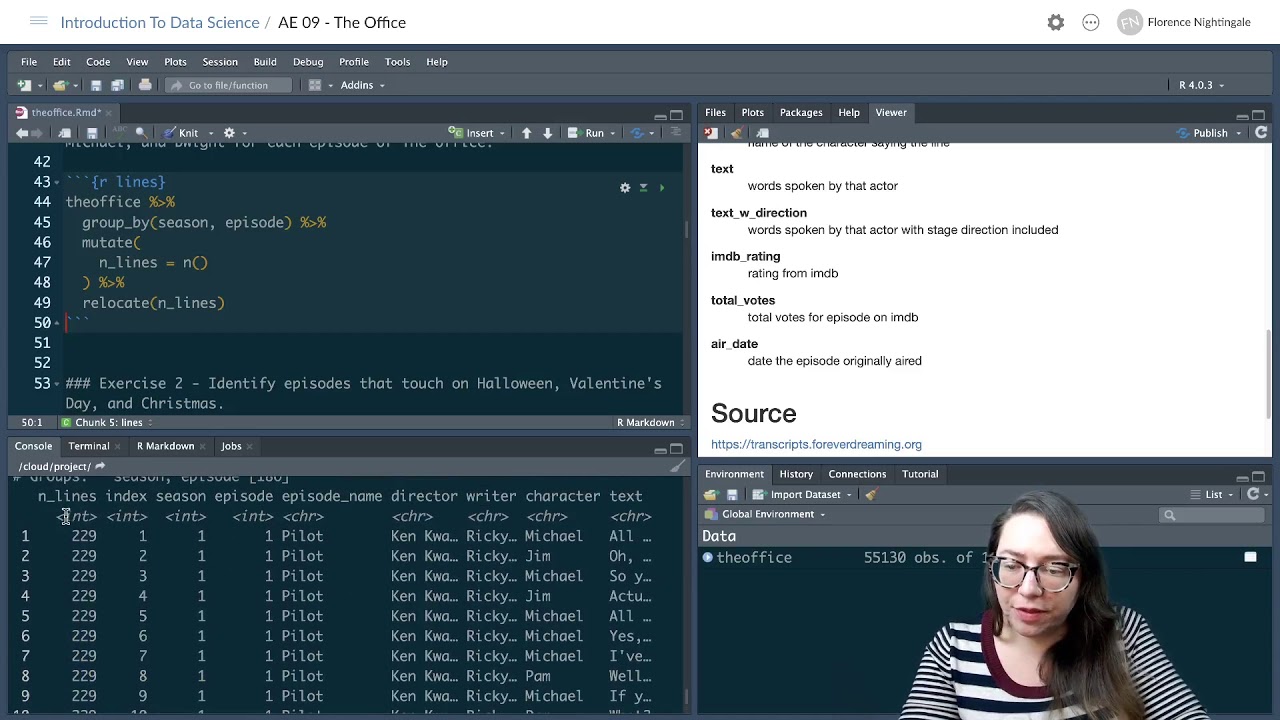This screenshot has height=720, width=1280.
Task: Clear all viewer items with the broom
Action: click(736, 133)
